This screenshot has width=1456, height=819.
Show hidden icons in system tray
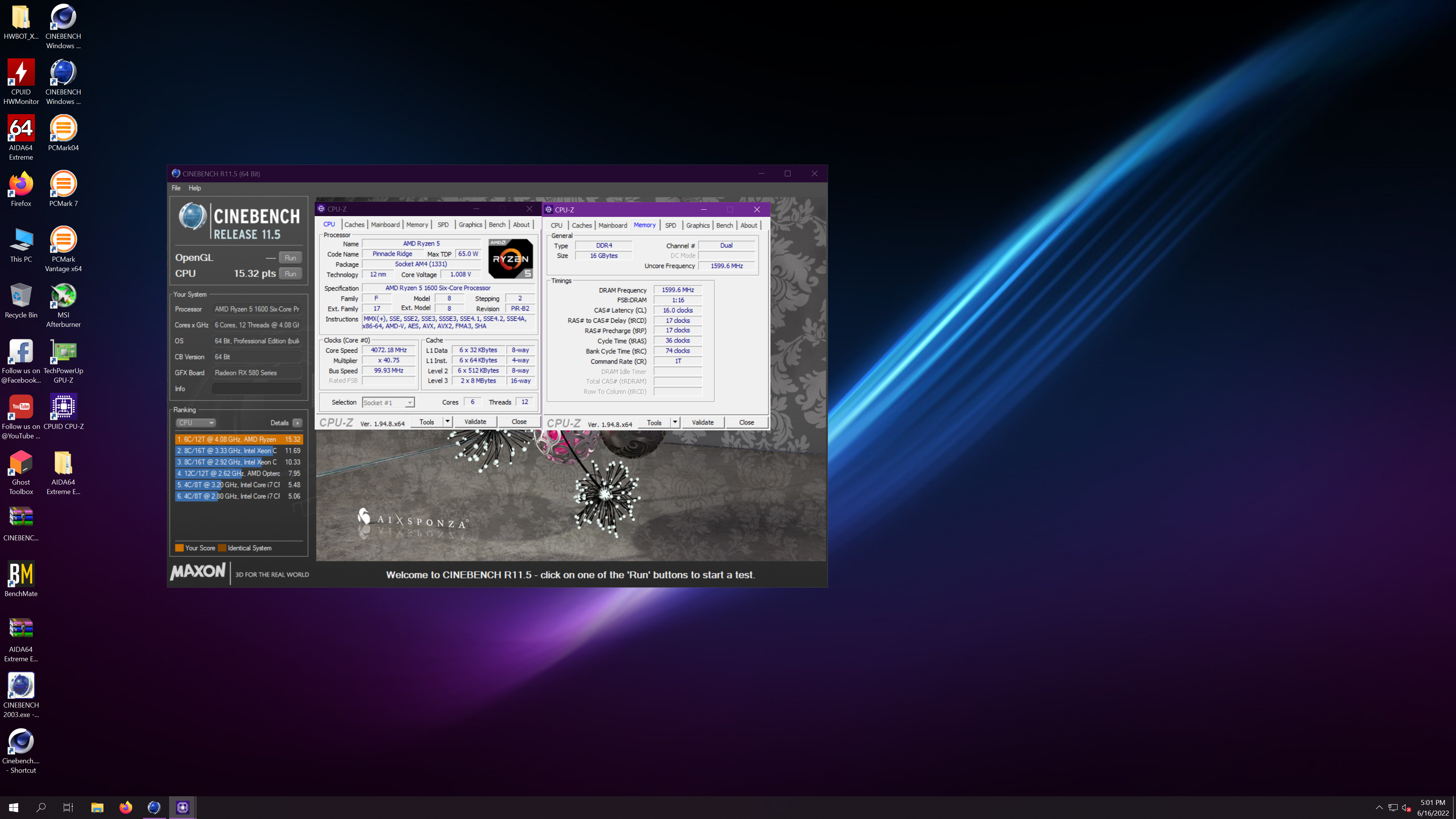pos(1379,808)
